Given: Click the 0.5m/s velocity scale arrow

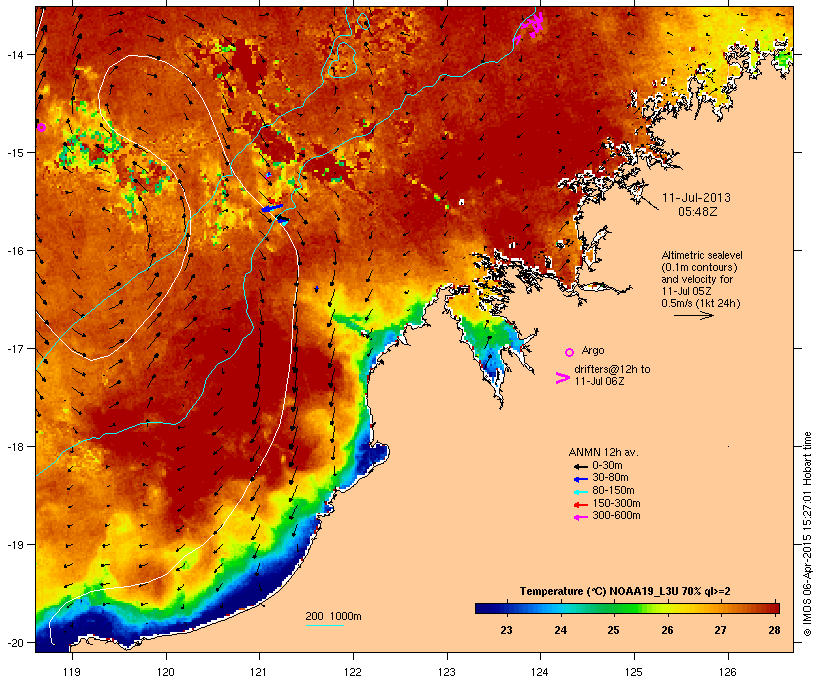Looking at the screenshot, I should point(693,315).
